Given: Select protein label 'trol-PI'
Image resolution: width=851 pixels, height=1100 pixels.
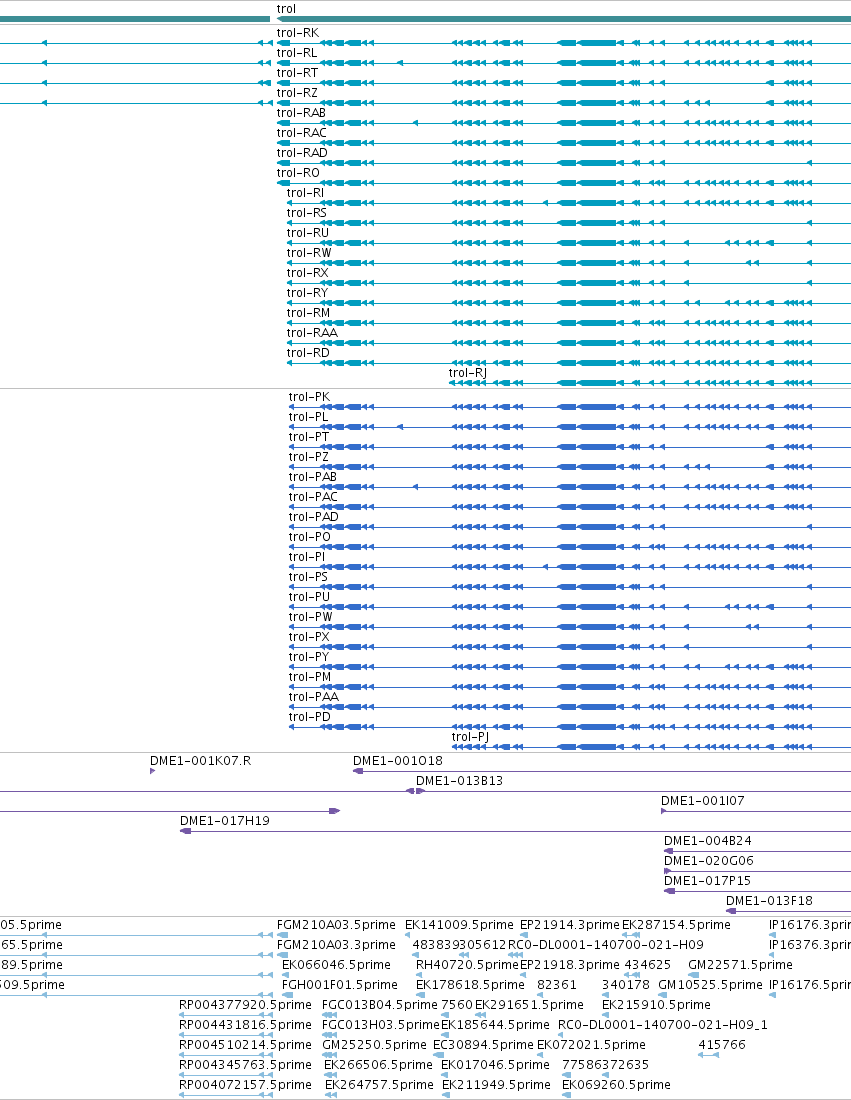Looking at the screenshot, I should point(307,557).
